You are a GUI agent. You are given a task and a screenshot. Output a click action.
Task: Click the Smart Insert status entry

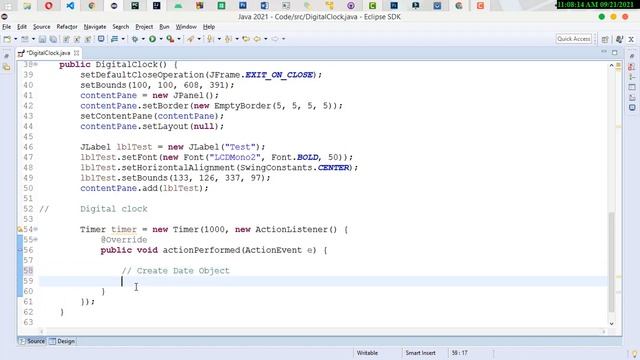coord(420,353)
